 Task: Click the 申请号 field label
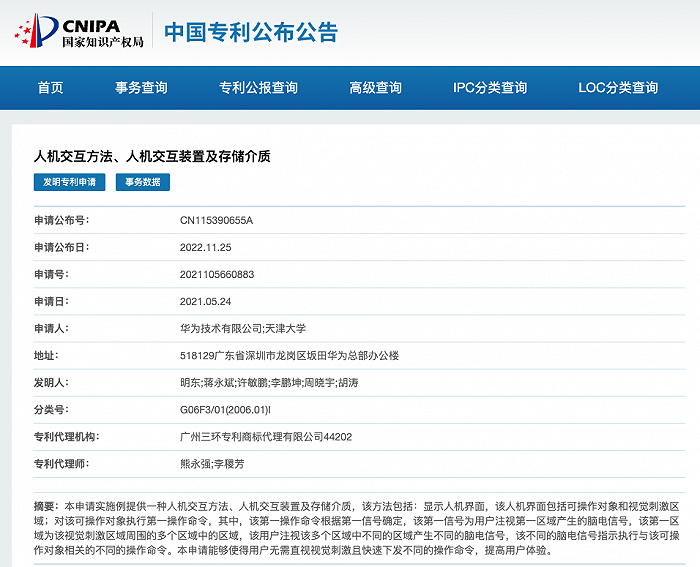pos(51,275)
